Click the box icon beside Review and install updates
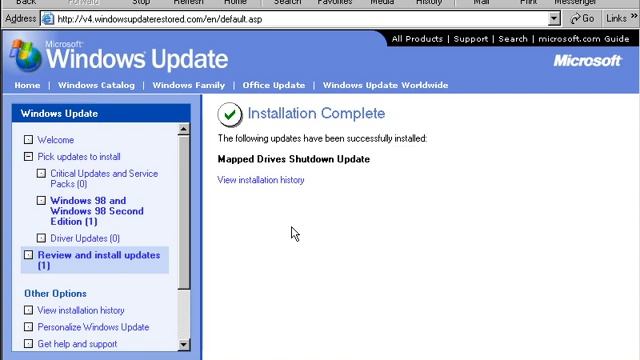The width and height of the screenshot is (640, 360). click(x=28, y=255)
